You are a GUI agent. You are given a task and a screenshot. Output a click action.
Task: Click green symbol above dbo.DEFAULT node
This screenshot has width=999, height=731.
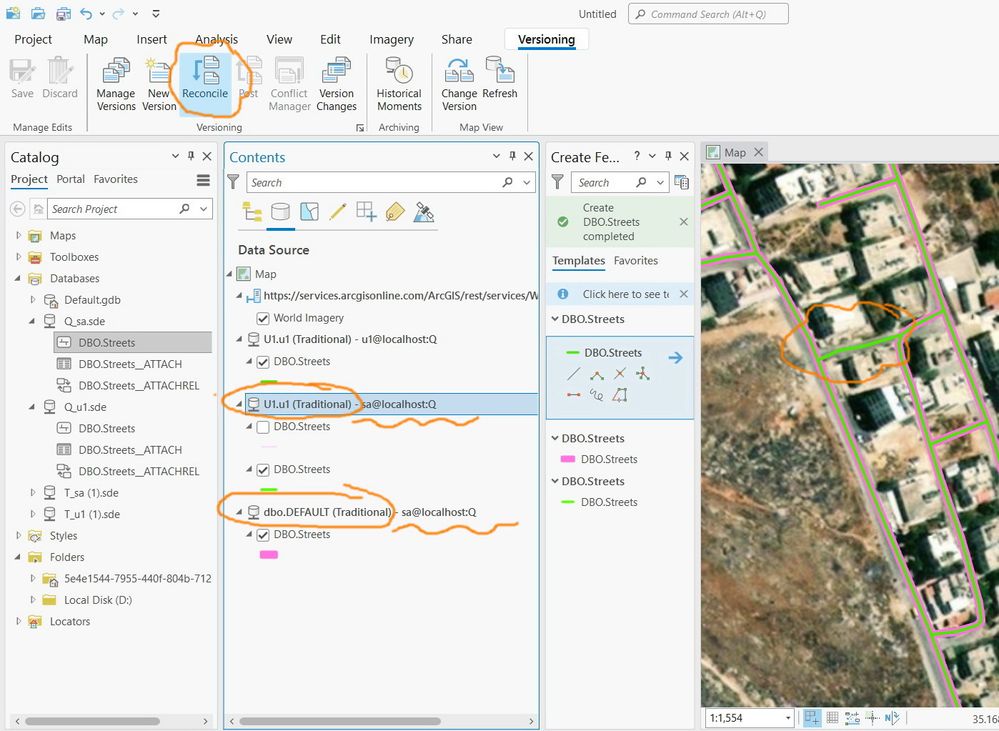click(x=269, y=489)
